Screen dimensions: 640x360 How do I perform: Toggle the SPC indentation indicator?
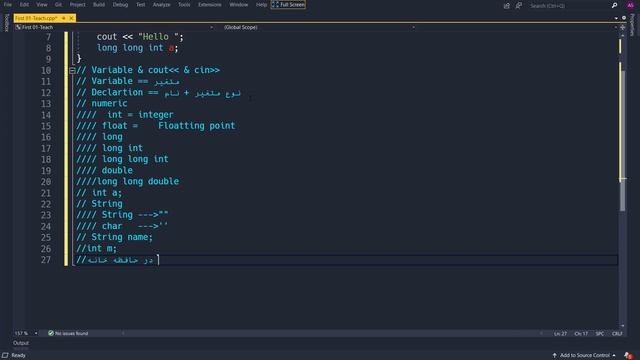pos(600,334)
